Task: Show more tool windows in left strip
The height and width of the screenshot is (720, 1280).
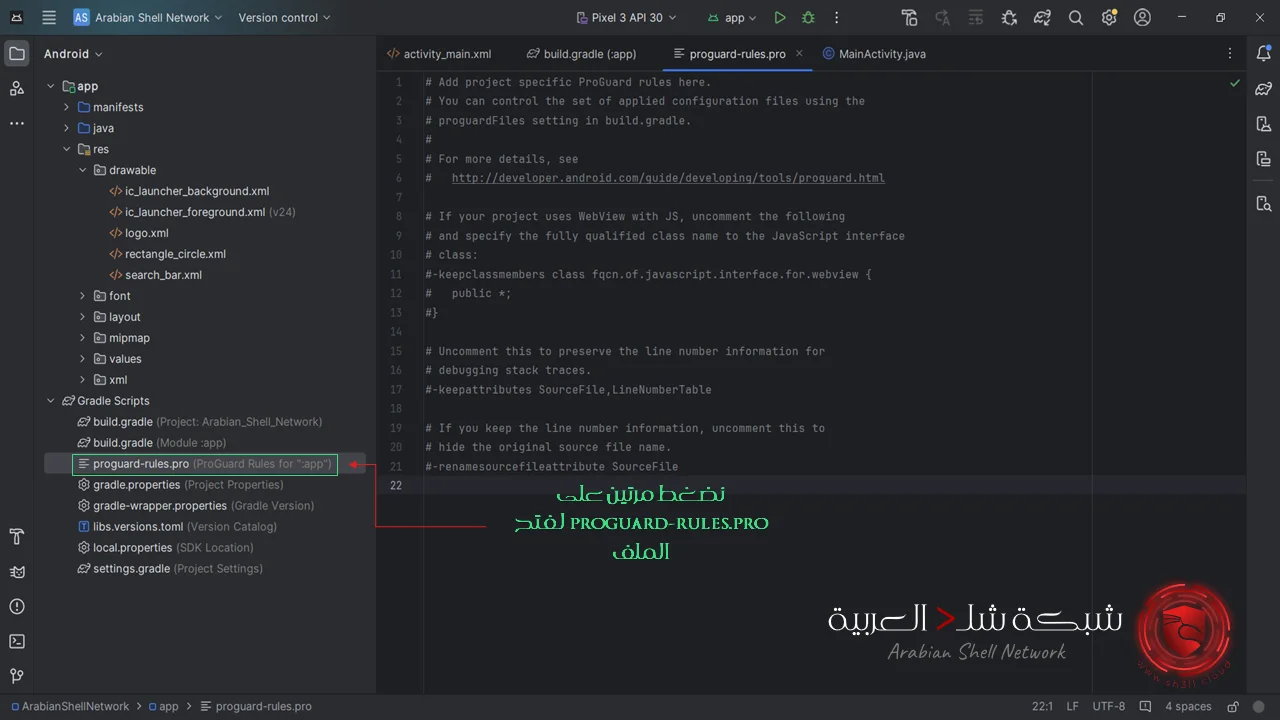Action: 17,124
